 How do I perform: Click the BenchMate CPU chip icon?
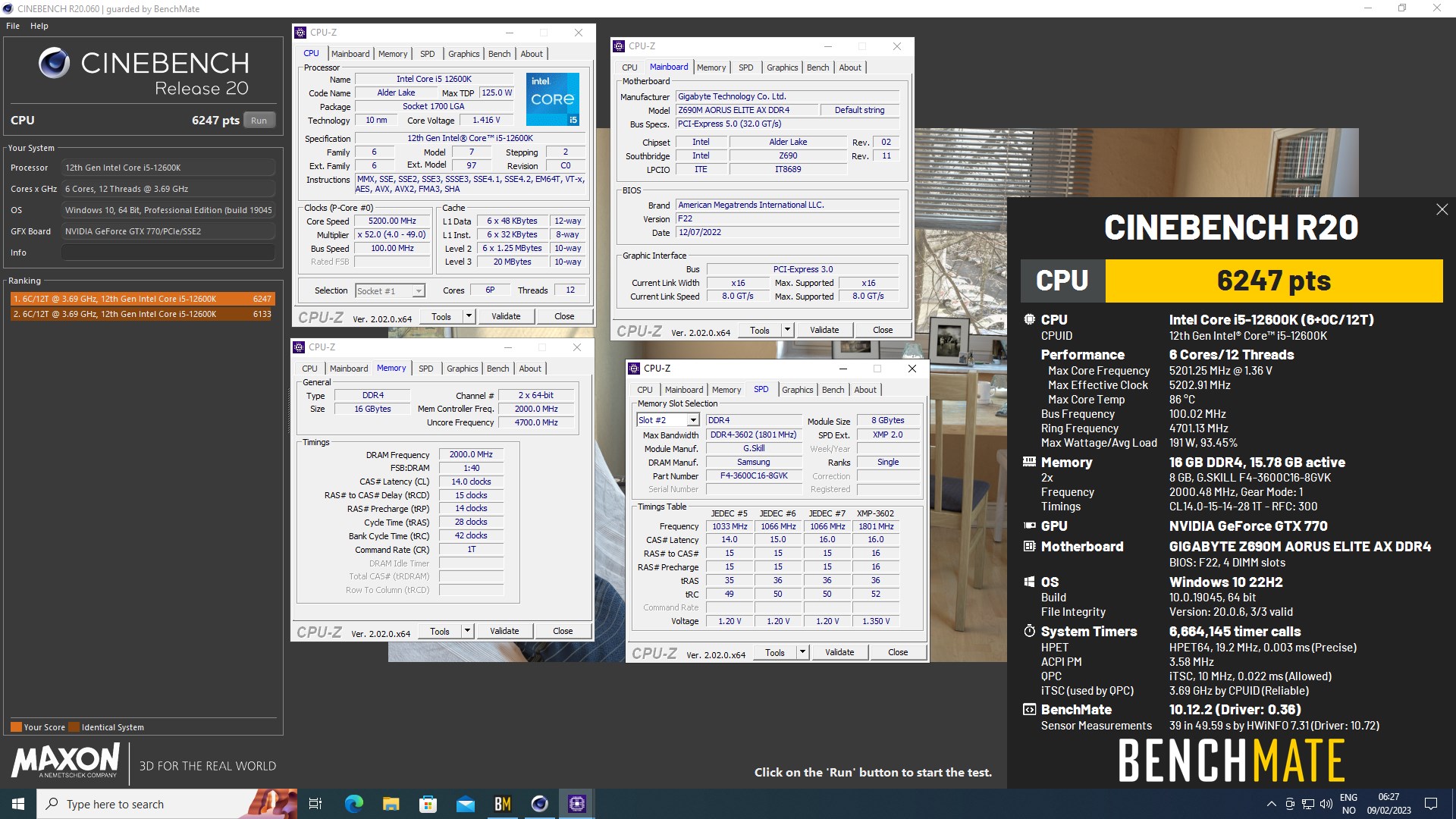[1029, 319]
